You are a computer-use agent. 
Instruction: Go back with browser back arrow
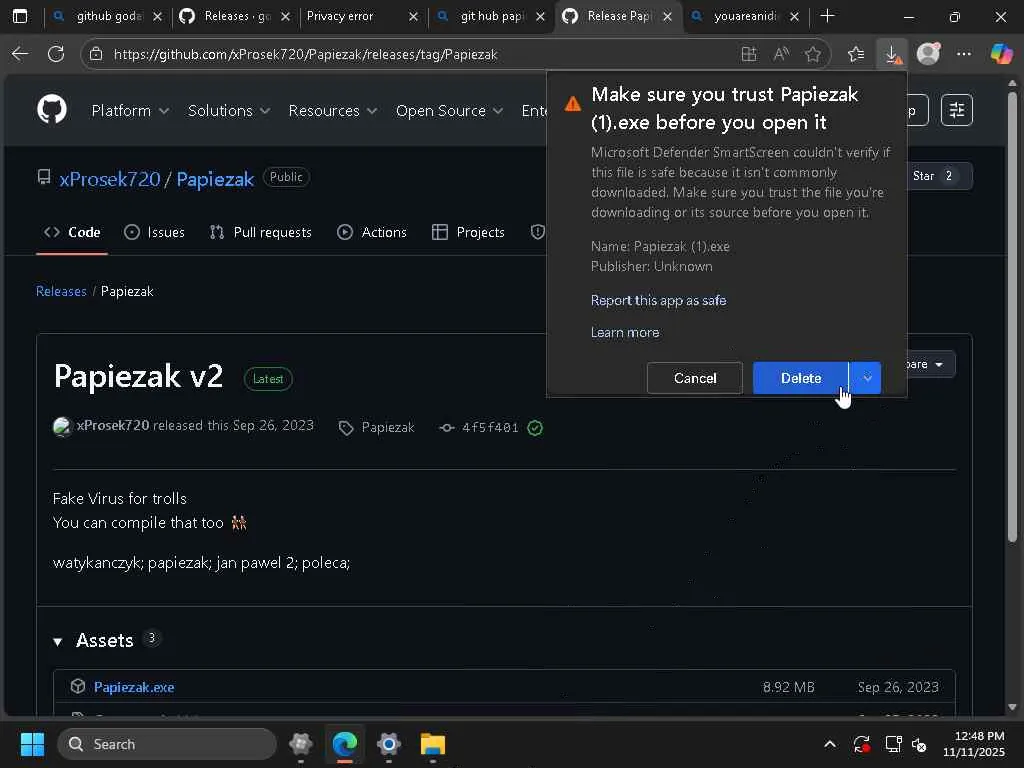click(x=20, y=54)
